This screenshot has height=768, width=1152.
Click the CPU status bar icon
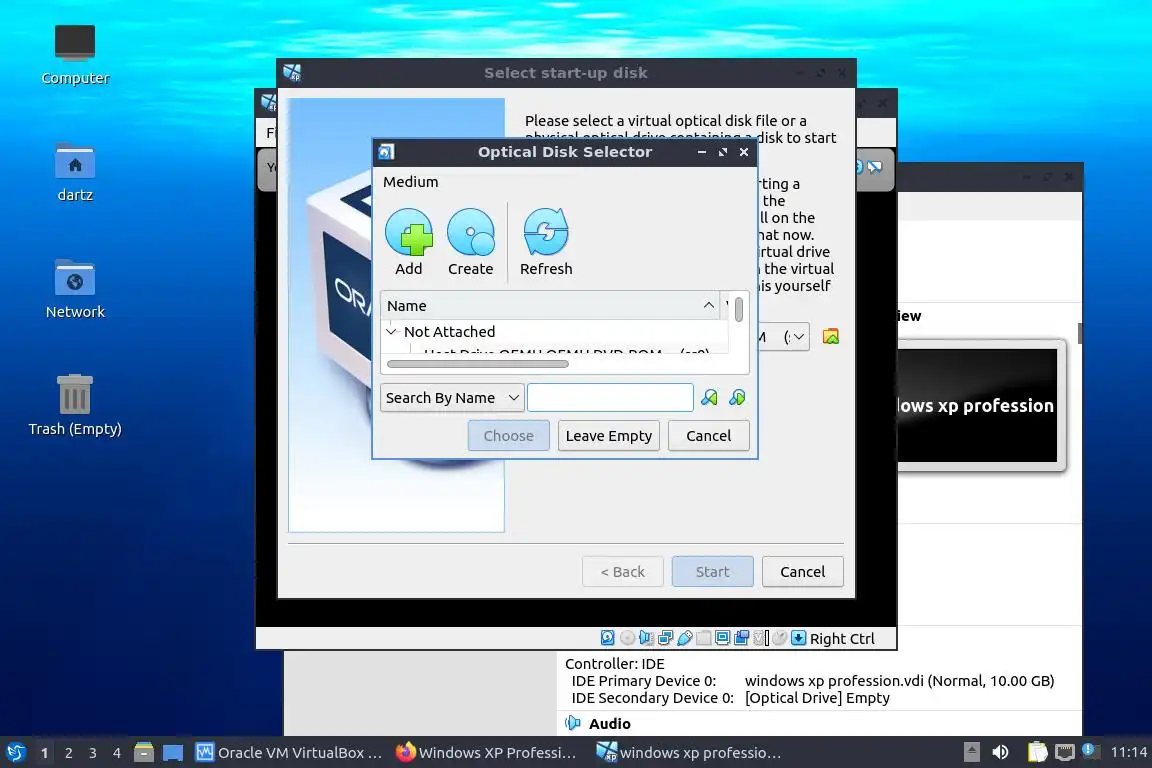click(x=761, y=638)
